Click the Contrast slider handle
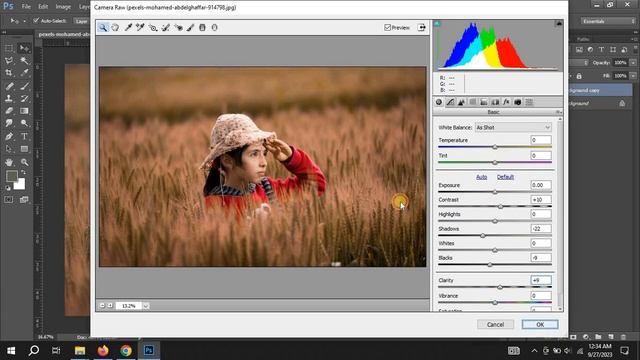This screenshot has width=640, height=360. (x=500, y=207)
